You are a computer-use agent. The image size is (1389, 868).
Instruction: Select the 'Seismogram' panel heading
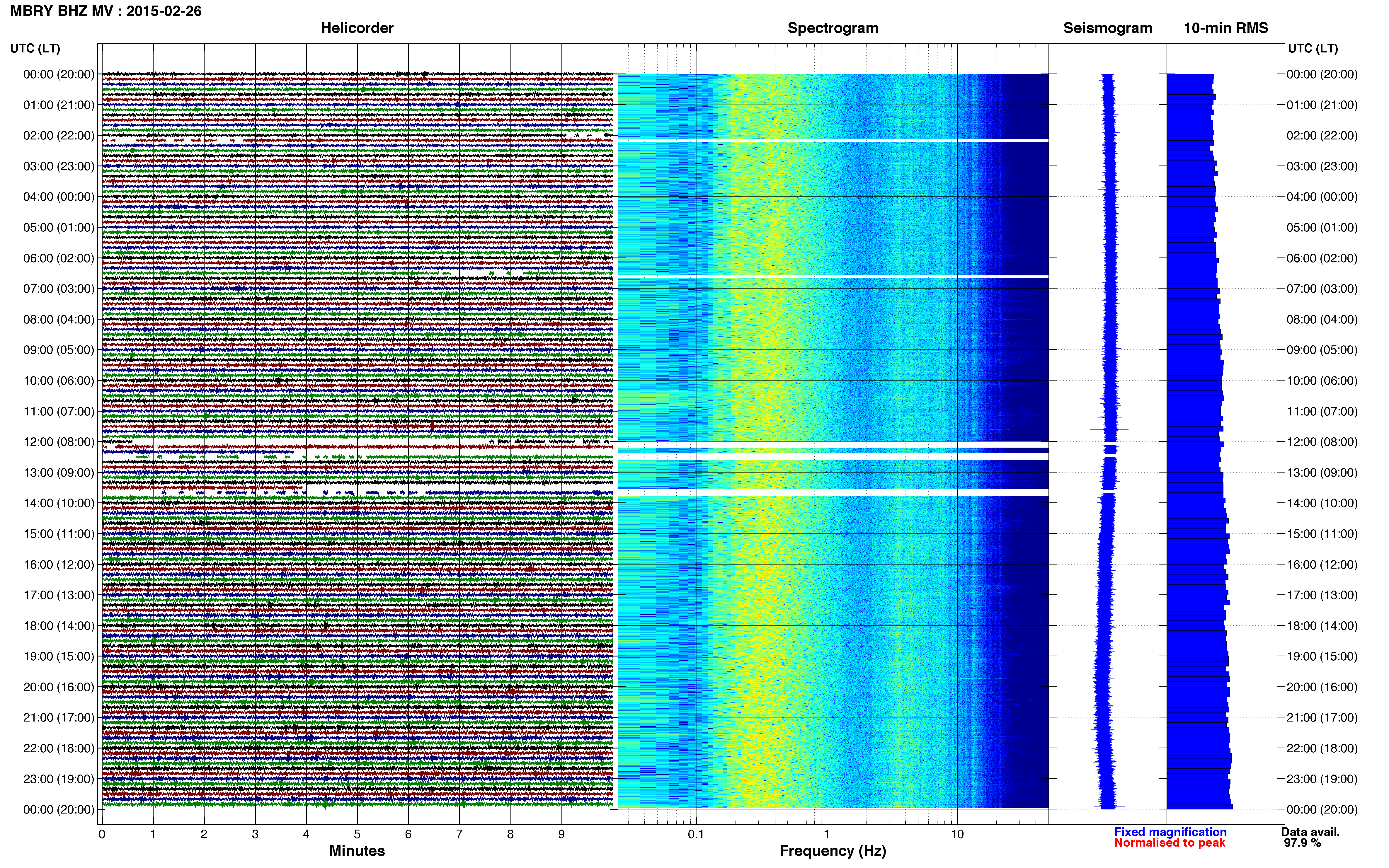click(1108, 28)
